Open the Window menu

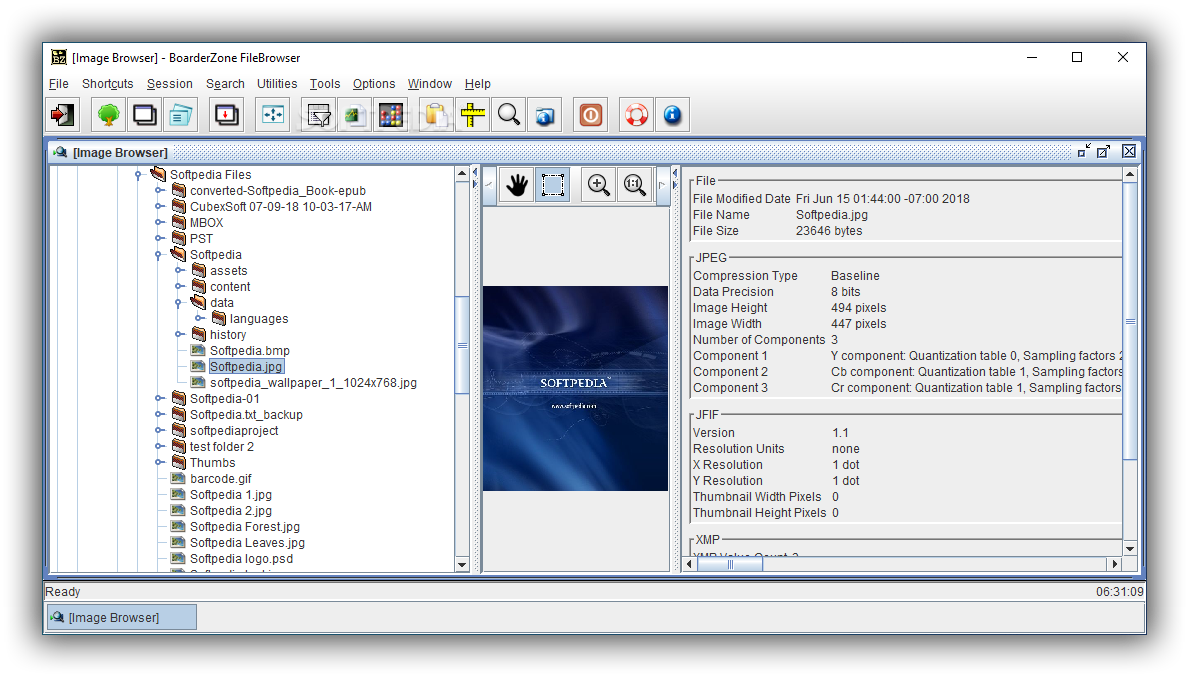coord(429,83)
